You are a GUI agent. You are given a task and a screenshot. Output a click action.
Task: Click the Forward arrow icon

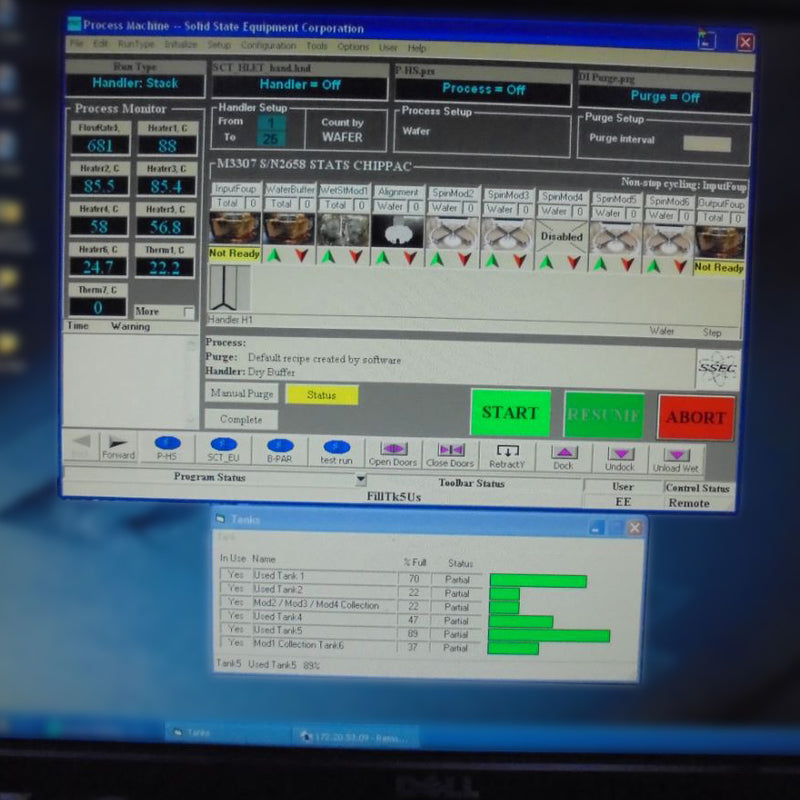[119, 442]
